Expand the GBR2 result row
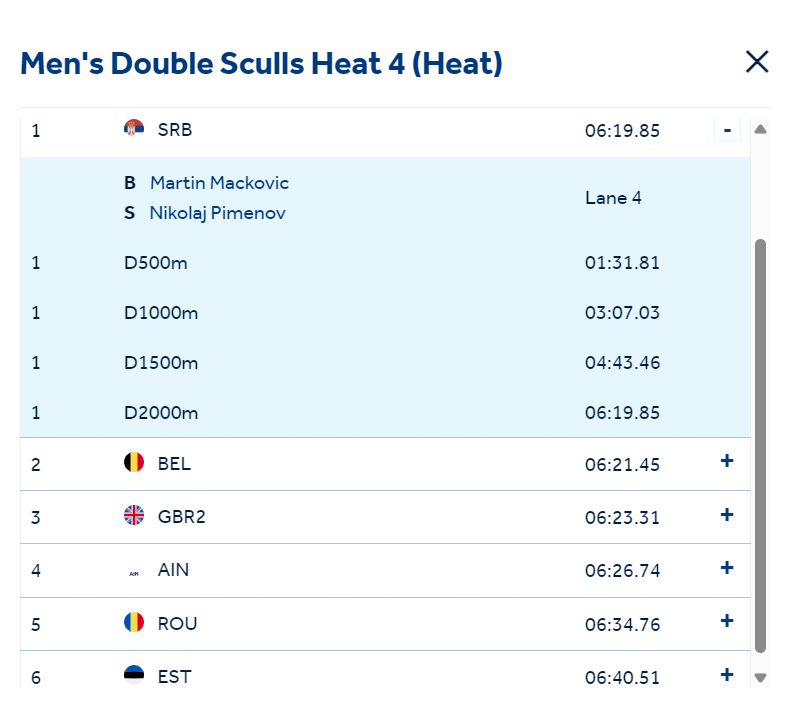This screenshot has width=790, height=706. pyautogui.click(x=727, y=515)
